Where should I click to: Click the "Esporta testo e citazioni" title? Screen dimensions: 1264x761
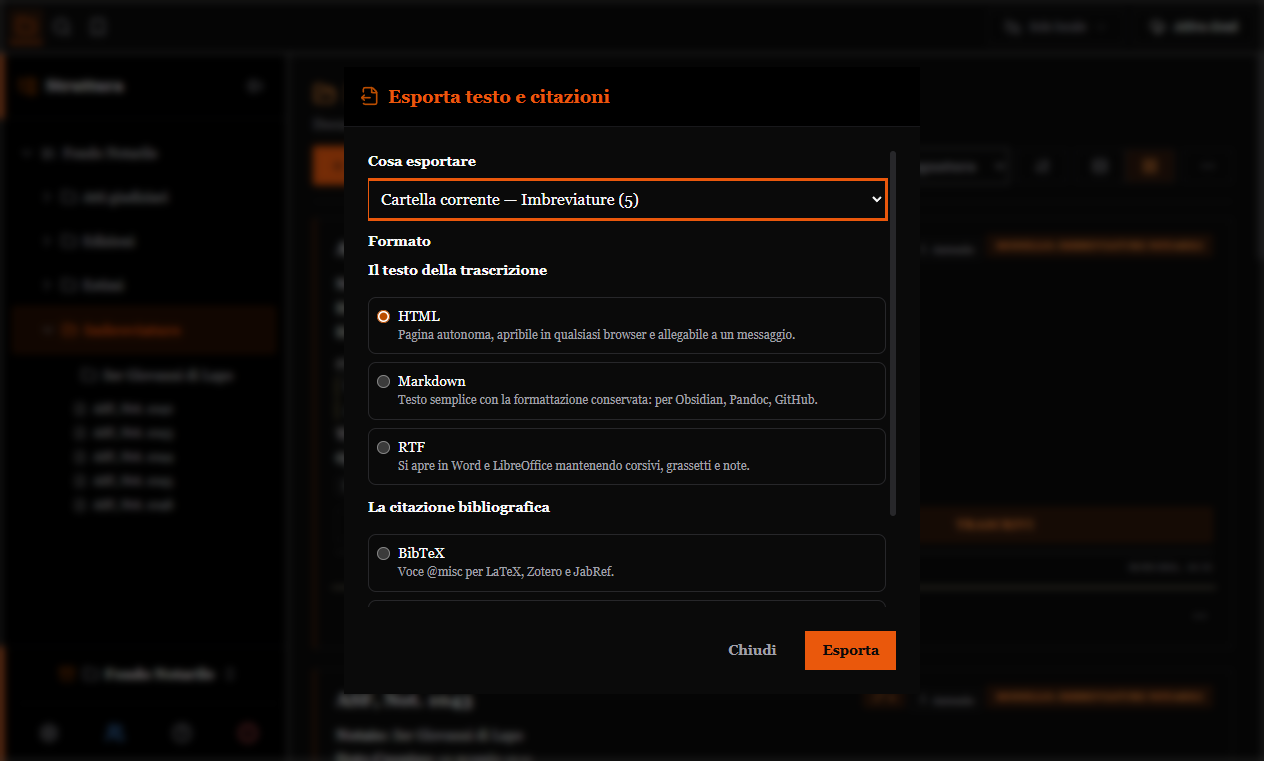499,97
